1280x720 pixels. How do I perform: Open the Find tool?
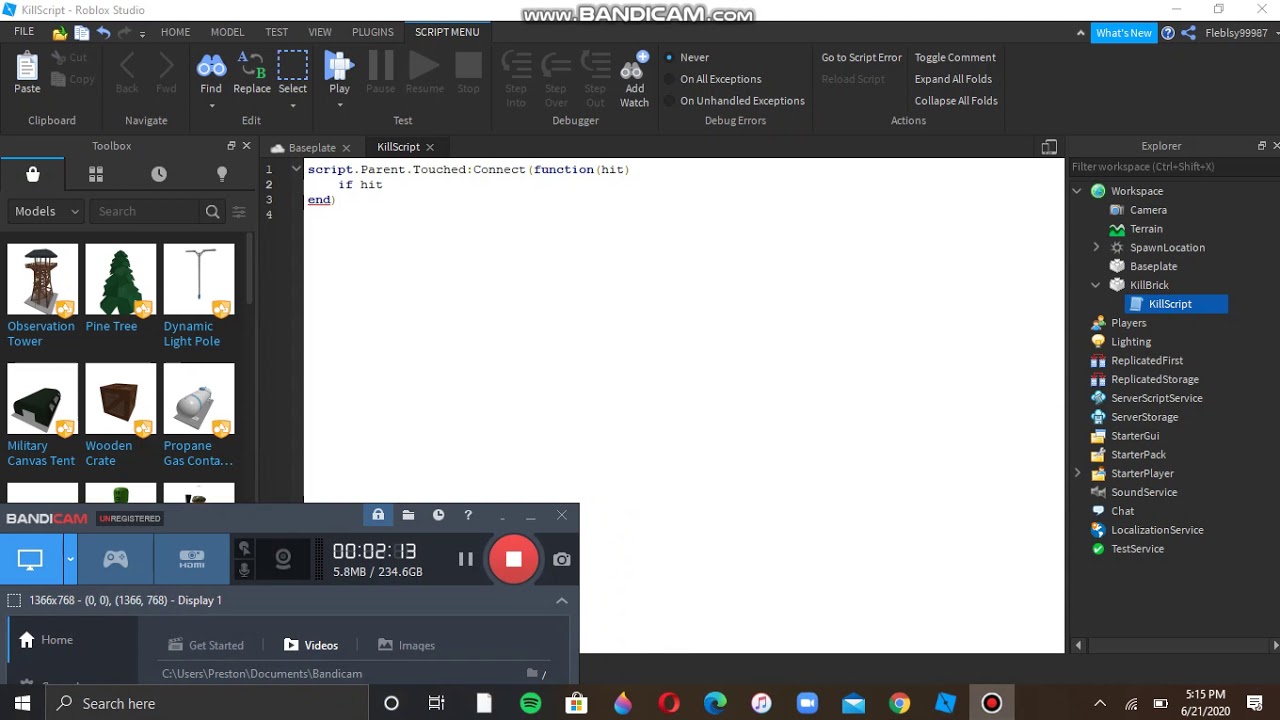(x=211, y=67)
